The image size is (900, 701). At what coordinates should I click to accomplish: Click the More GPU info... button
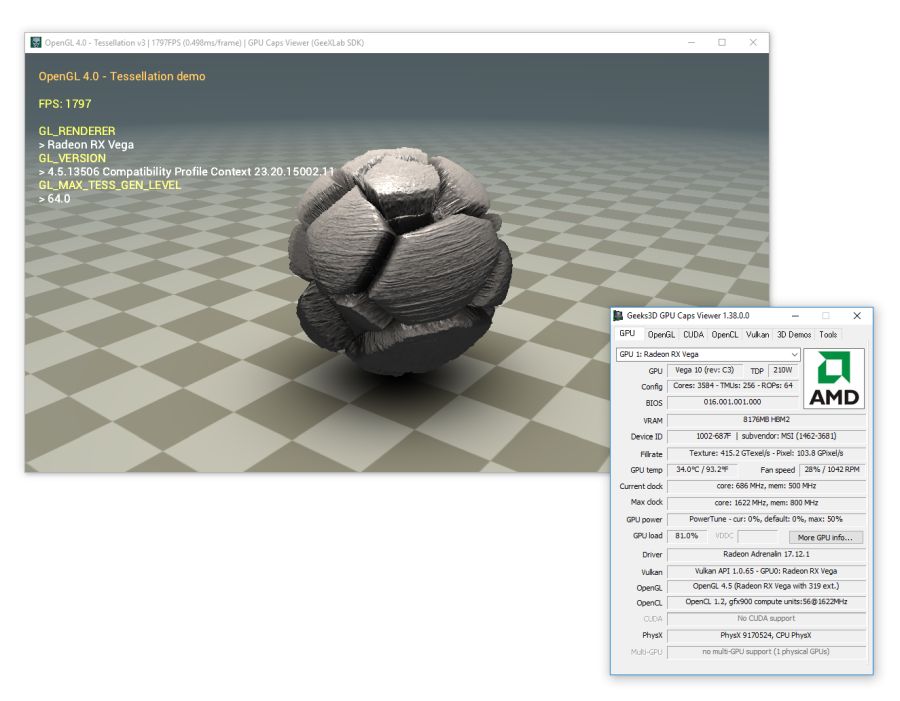(x=825, y=537)
